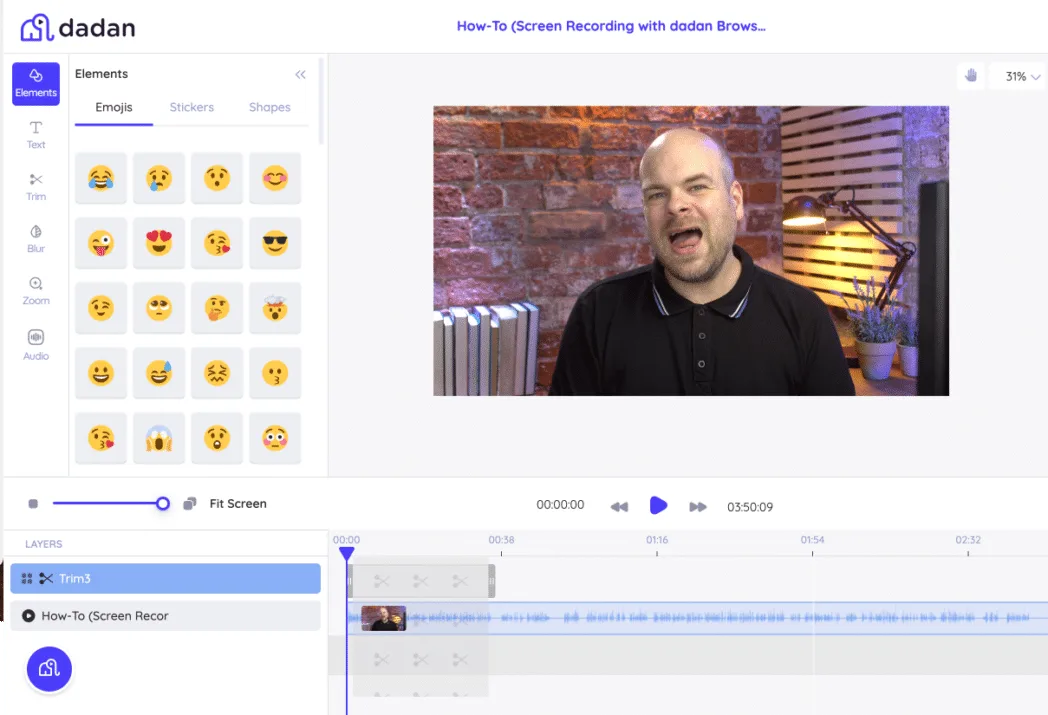Play the video
The image size is (1048, 715).
click(x=658, y=505)
